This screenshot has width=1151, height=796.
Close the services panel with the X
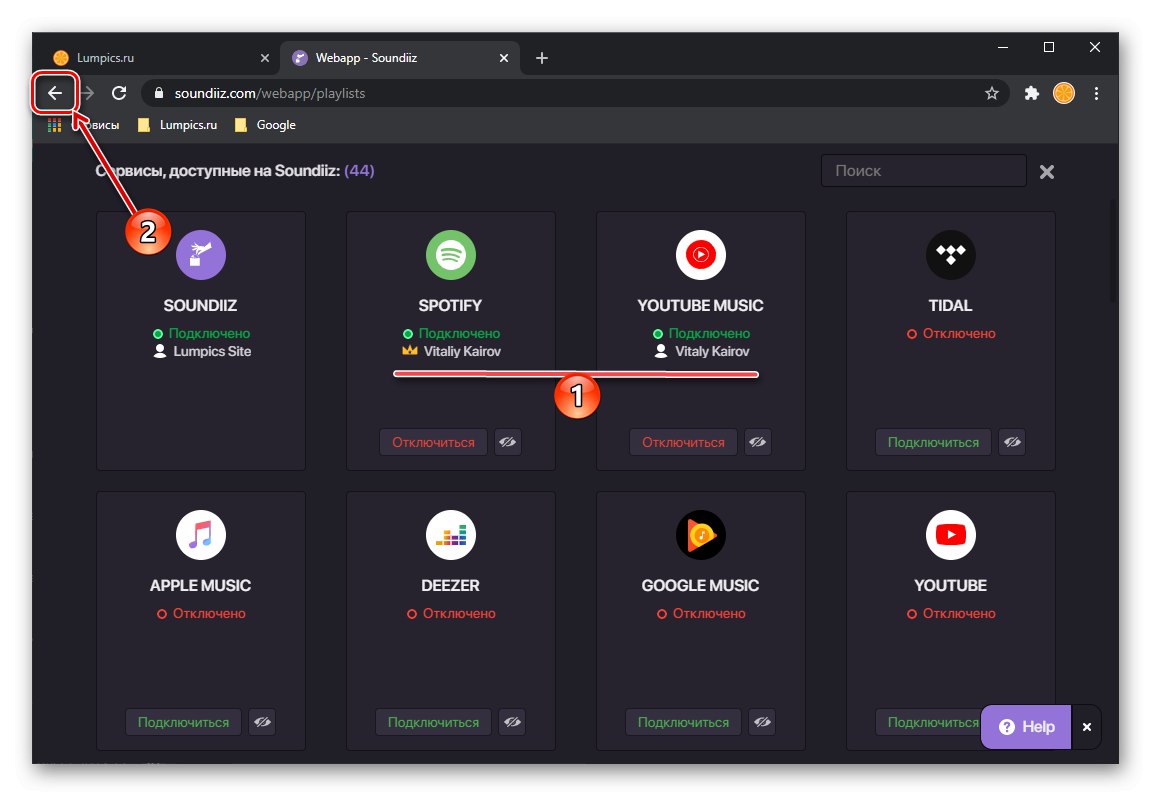1047,172
